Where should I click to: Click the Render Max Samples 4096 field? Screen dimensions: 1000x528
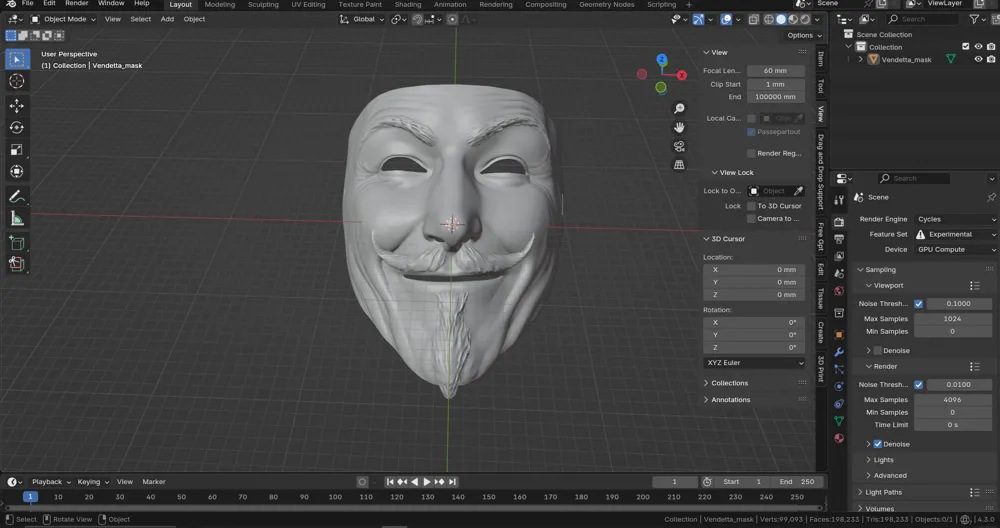[952, 400]
